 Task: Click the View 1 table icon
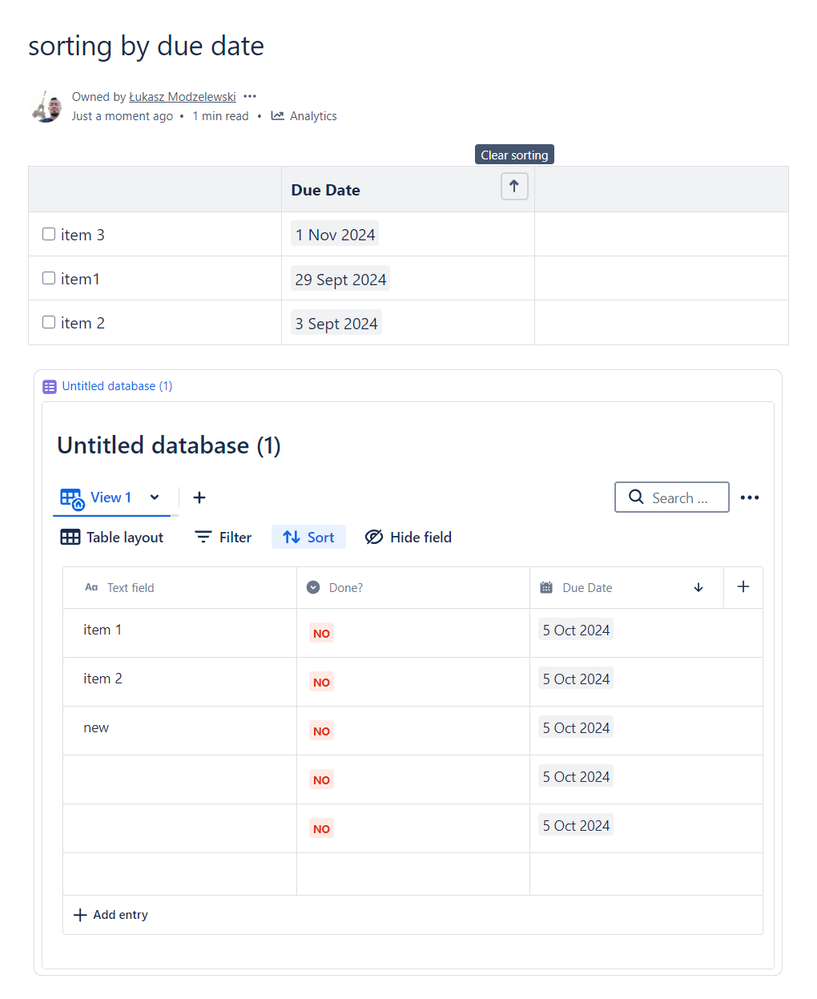click(x=71, y=499)
